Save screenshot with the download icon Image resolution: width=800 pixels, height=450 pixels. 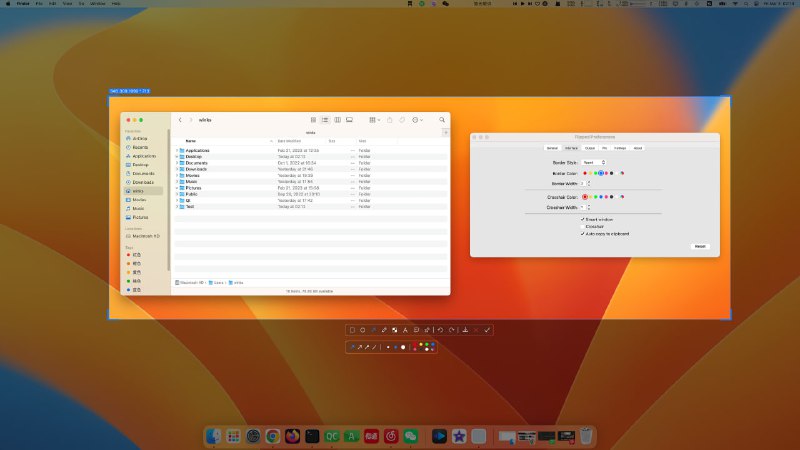(465, 330)
